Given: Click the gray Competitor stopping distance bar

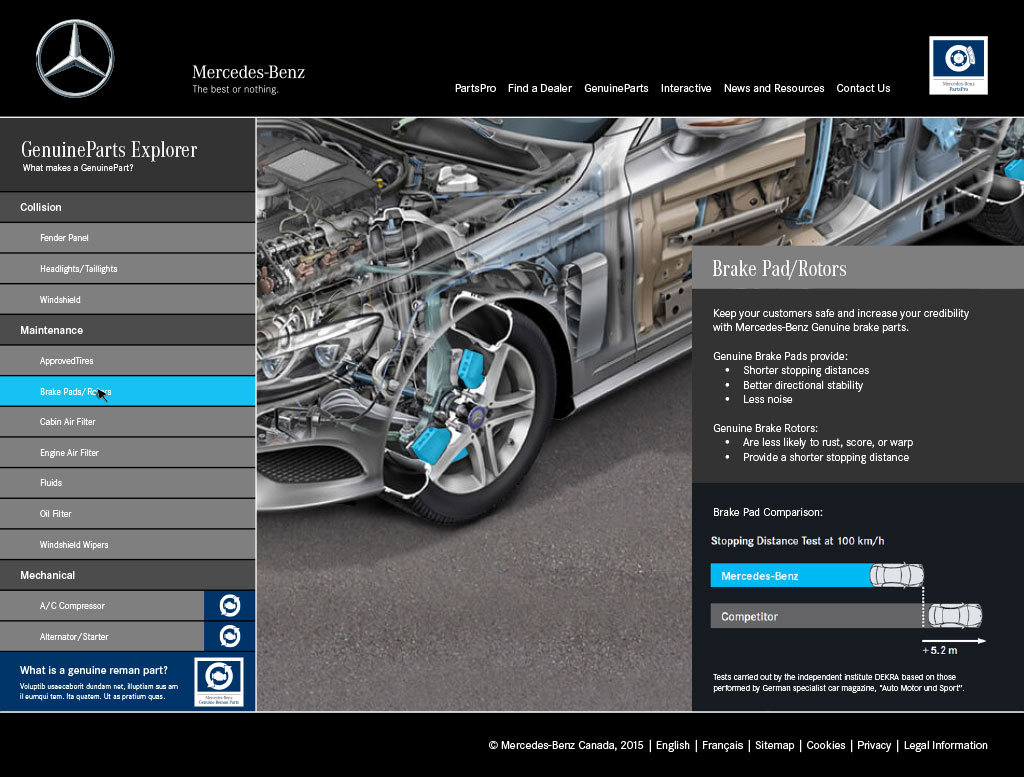Looking at the screenshot, I should click(x=816, y=616).
